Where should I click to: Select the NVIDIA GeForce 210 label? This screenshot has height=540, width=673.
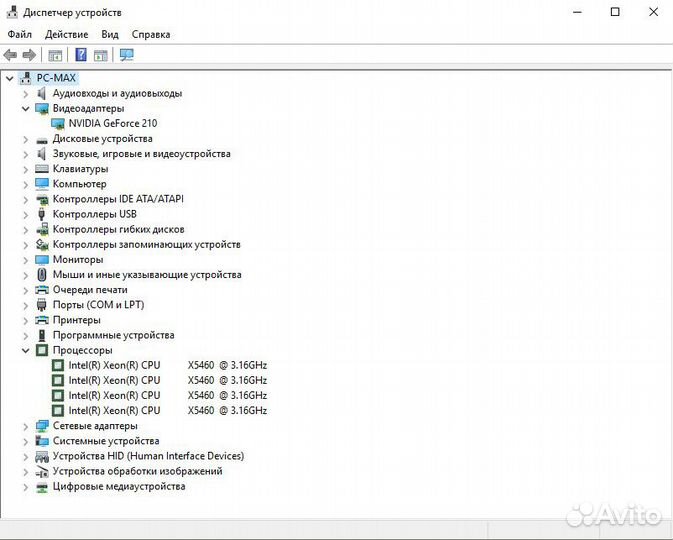pyautogui.click(x=113, y=124)
